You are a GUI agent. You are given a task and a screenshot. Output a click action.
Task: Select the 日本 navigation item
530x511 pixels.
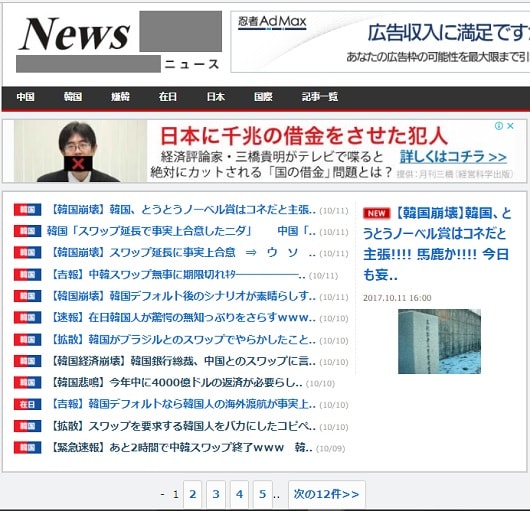click(216, 97)
